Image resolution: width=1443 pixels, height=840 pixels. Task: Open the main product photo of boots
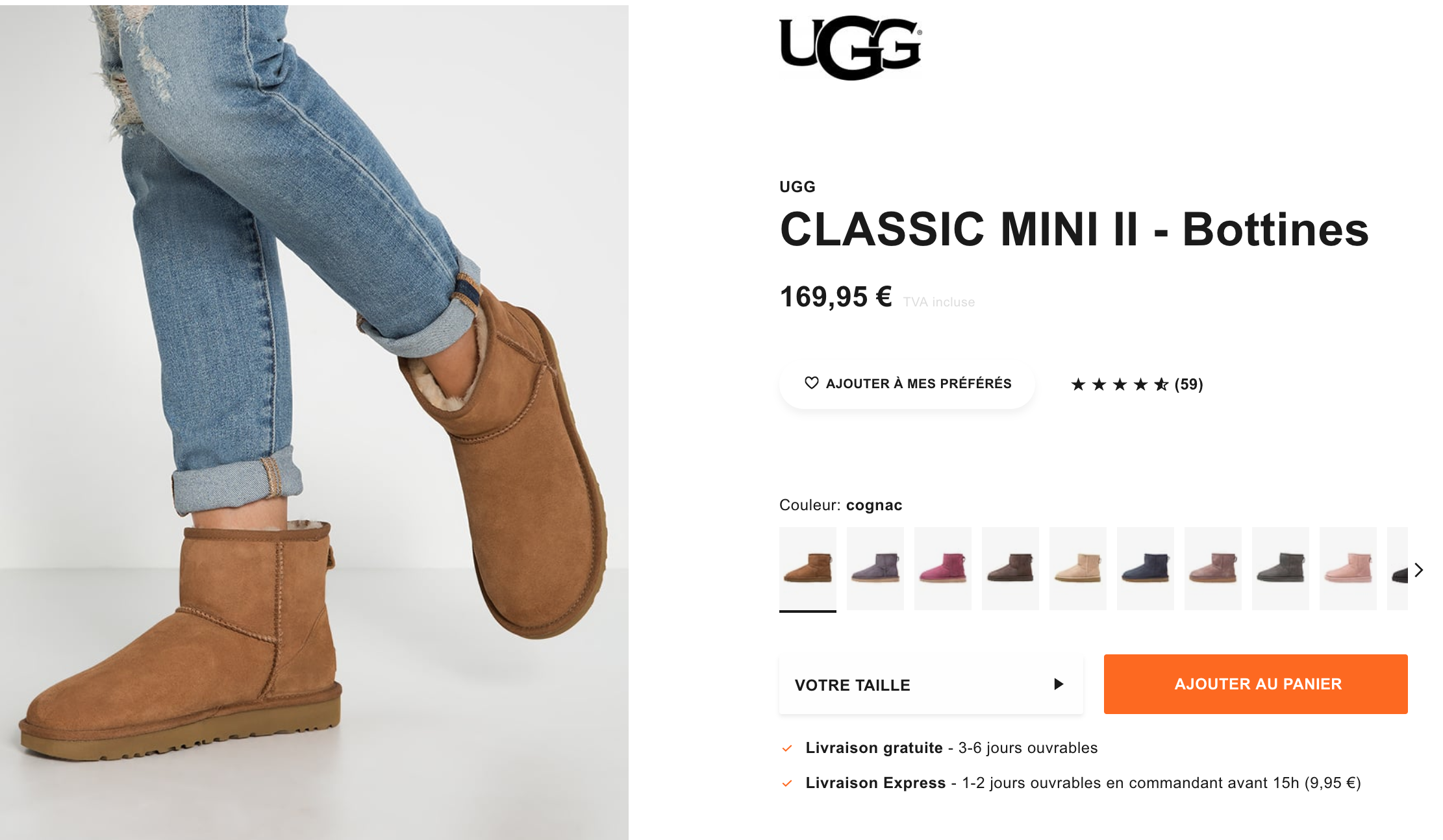coord(314,422)
